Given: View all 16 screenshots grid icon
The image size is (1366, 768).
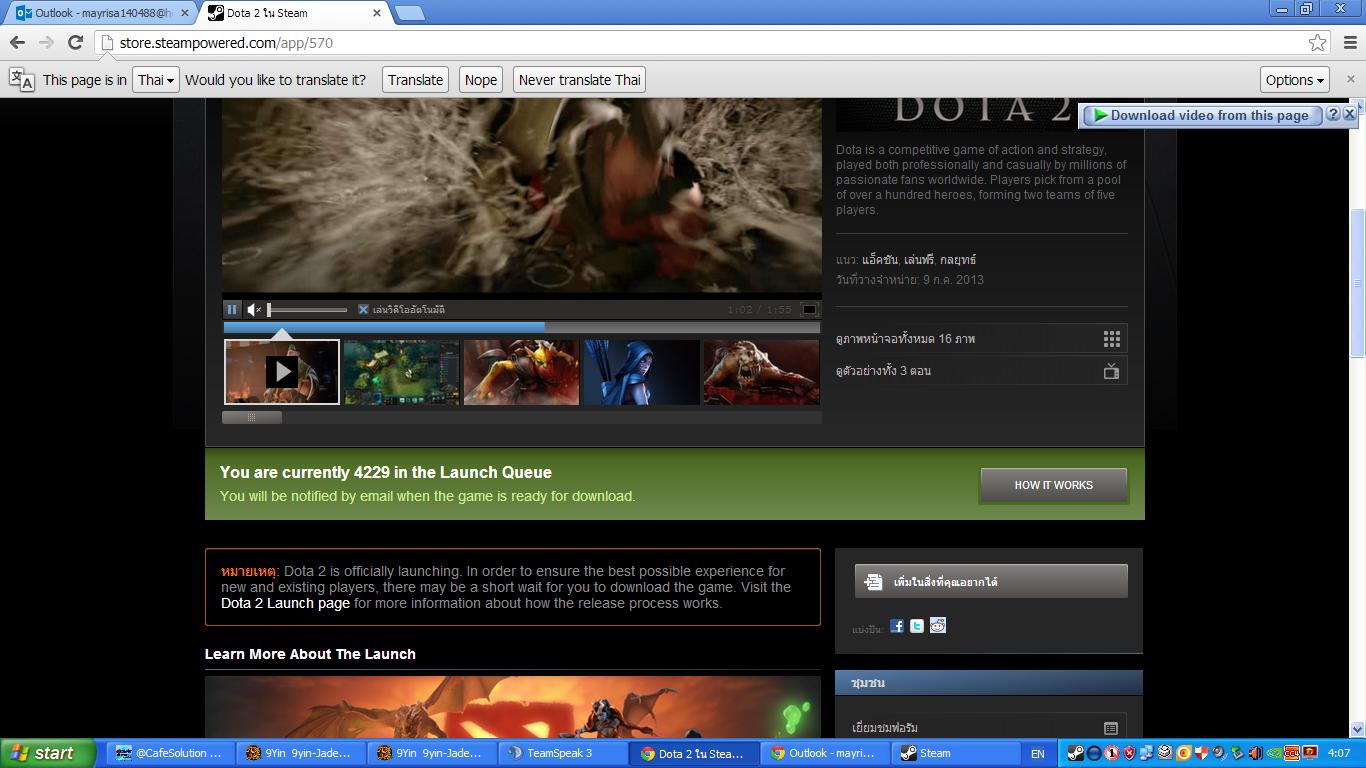Looking at the screenshot, I should tap(1112, 339).
